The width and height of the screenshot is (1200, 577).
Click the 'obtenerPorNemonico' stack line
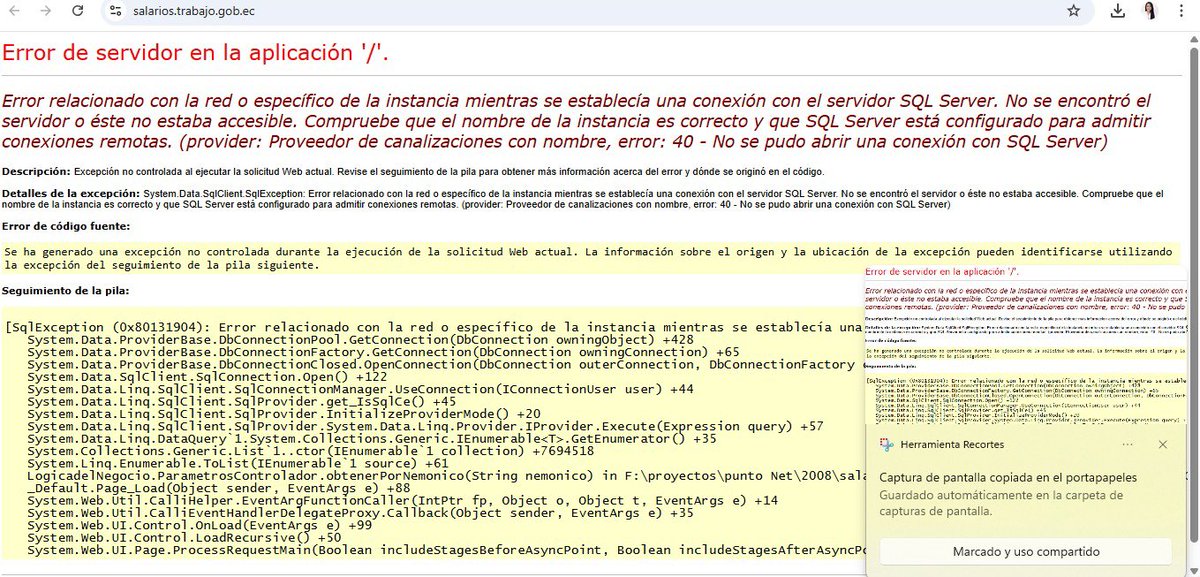point(445,475)
